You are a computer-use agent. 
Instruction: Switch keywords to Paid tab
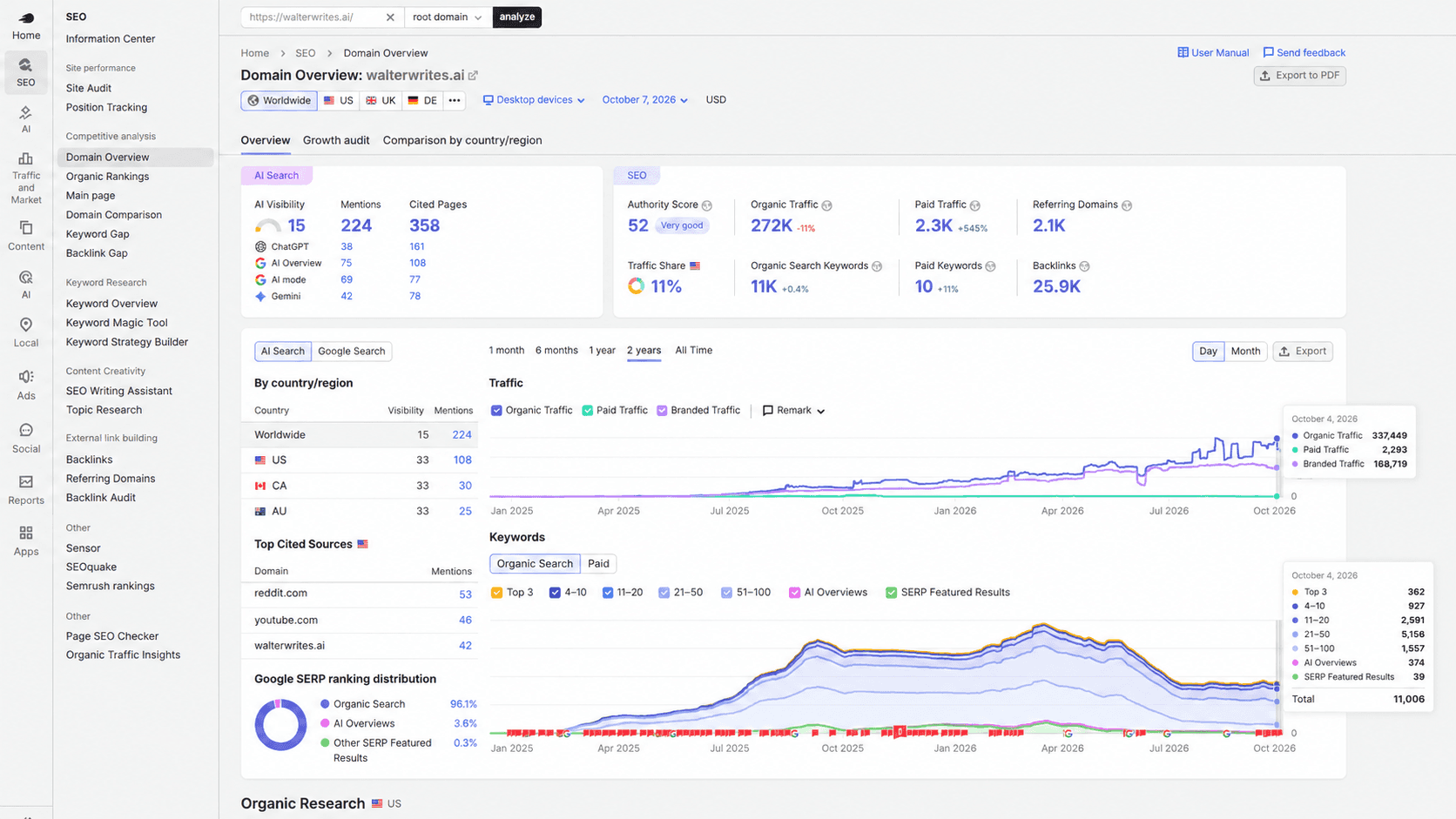click(x=598, y=564)
